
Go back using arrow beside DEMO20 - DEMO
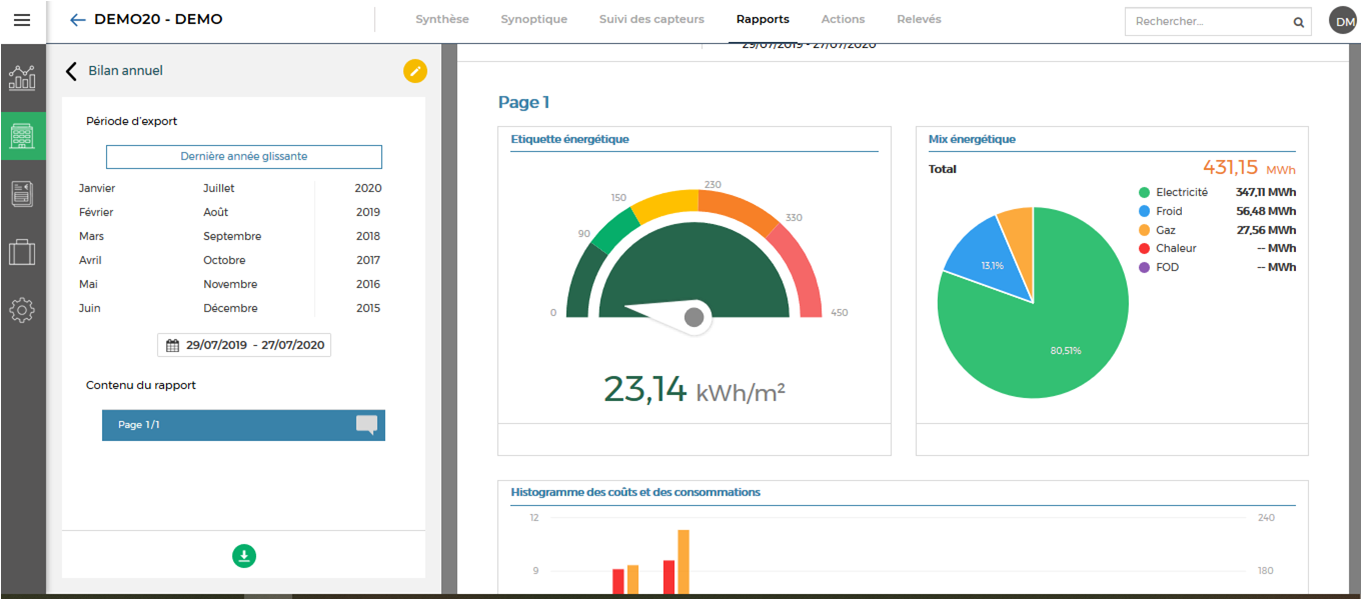[77, 20]
